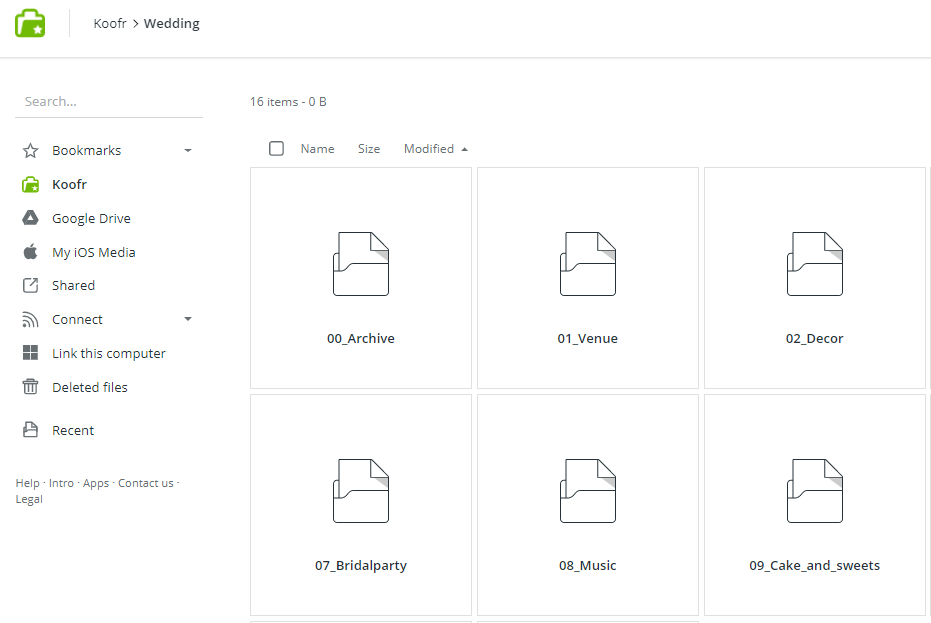This screenshot has height=623, width=931.
Task: Open the Contact us link
Action: [145, 483]
